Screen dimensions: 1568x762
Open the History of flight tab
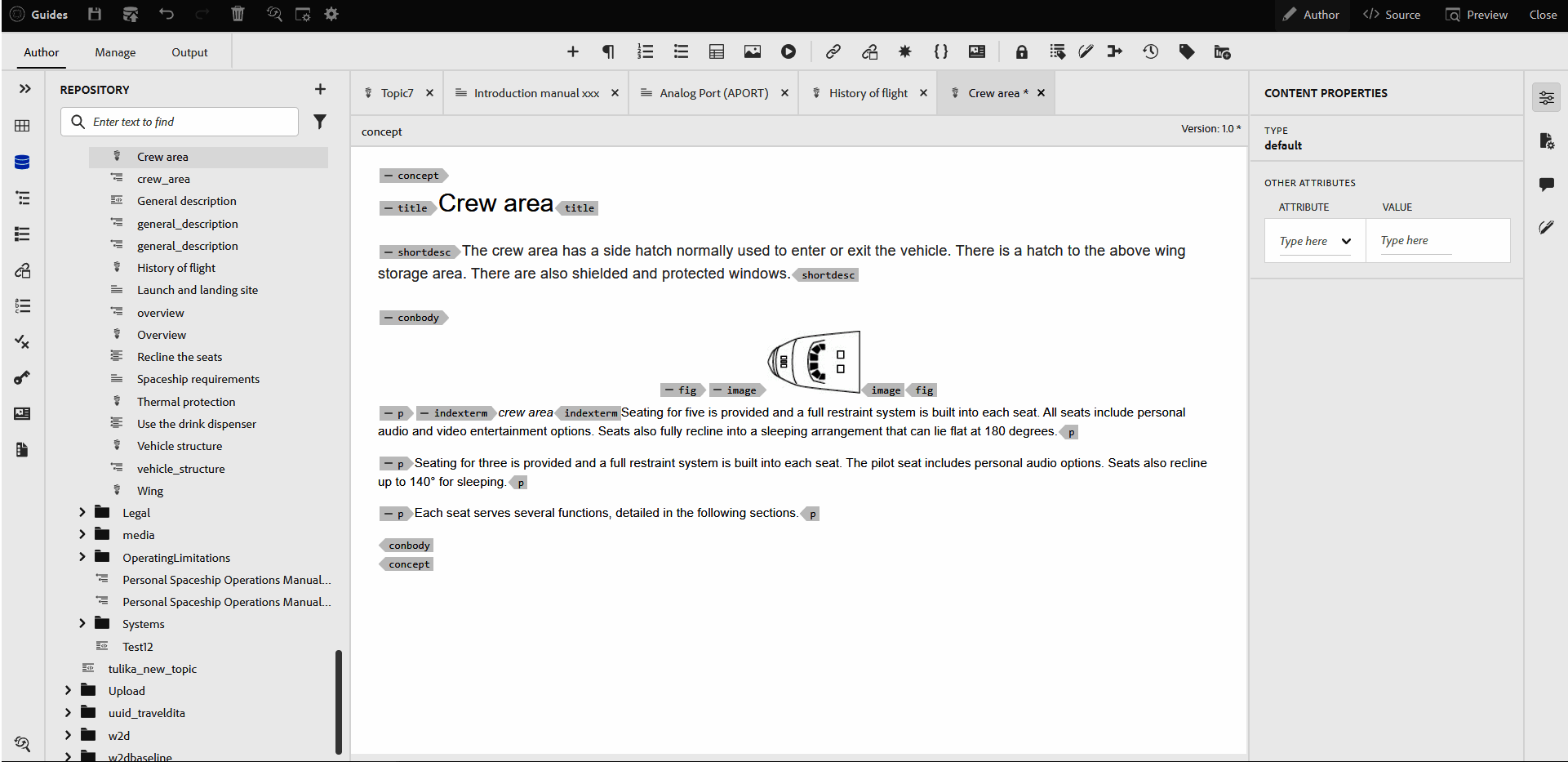[868, 92]
